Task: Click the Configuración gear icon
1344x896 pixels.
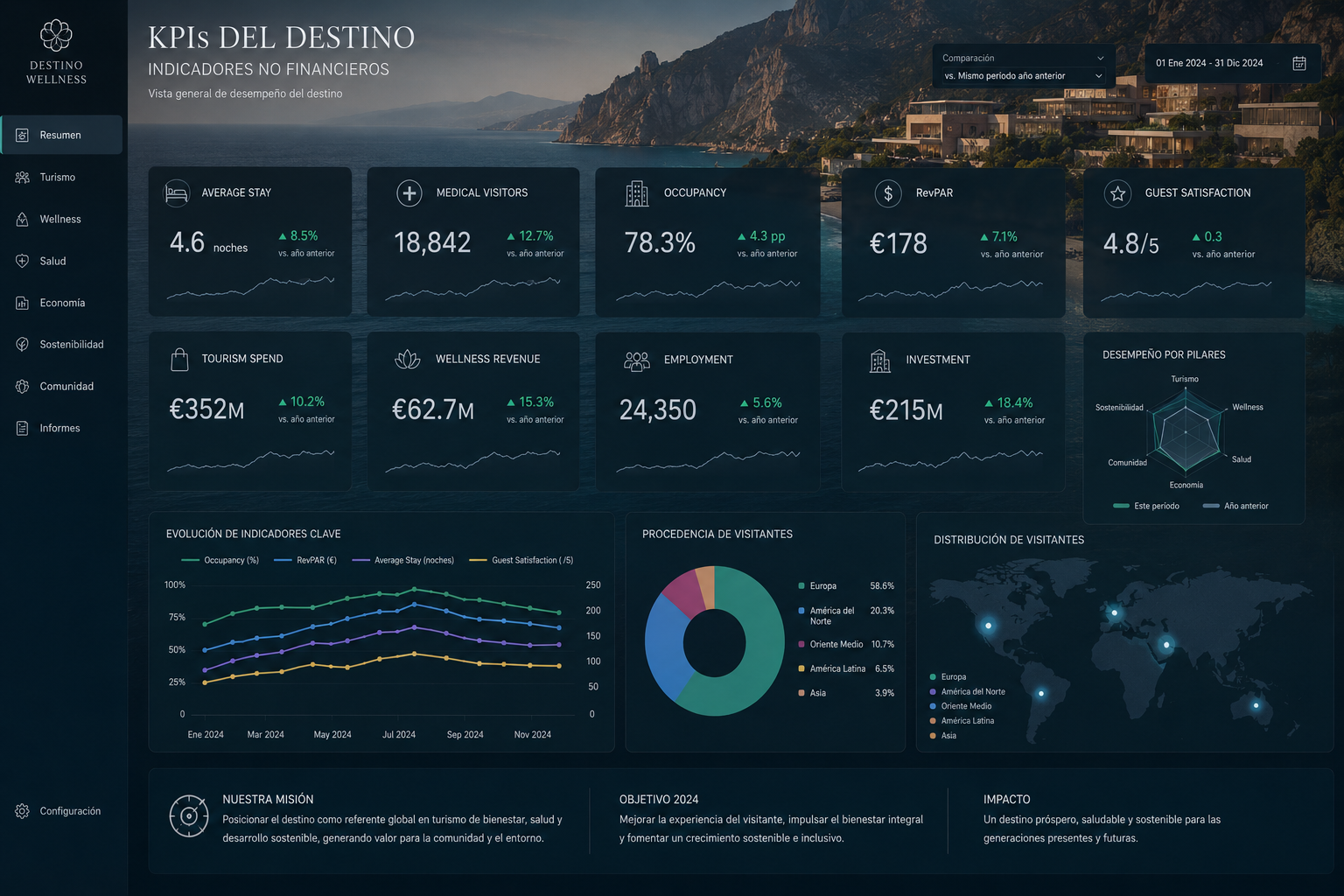Action: point(23,811)
